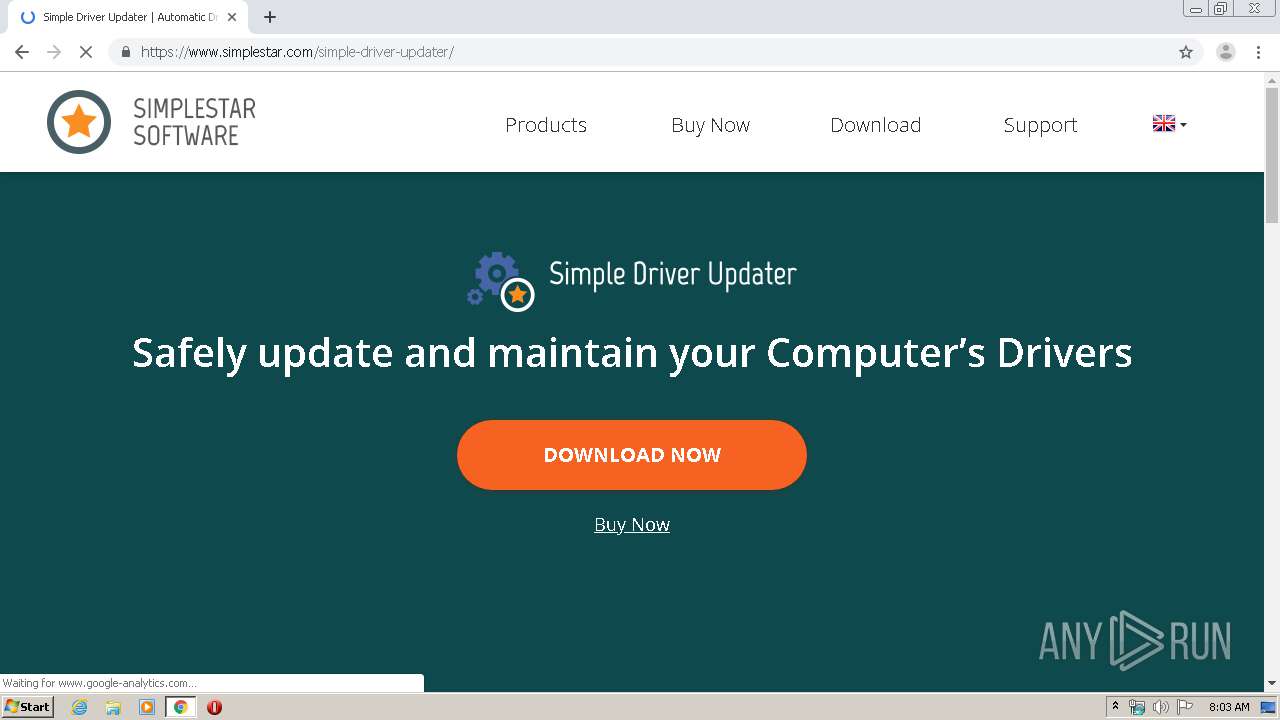Open the File Explorer taskbar icon
Screen dimensions: 1280x720
point(113,707)
